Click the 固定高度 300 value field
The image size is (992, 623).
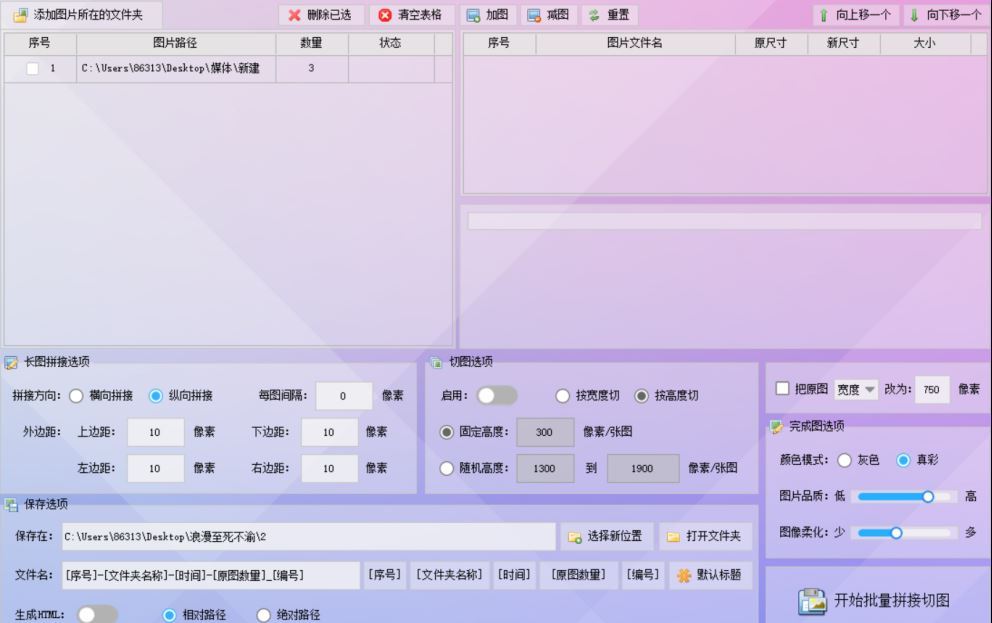click(545, 433)
